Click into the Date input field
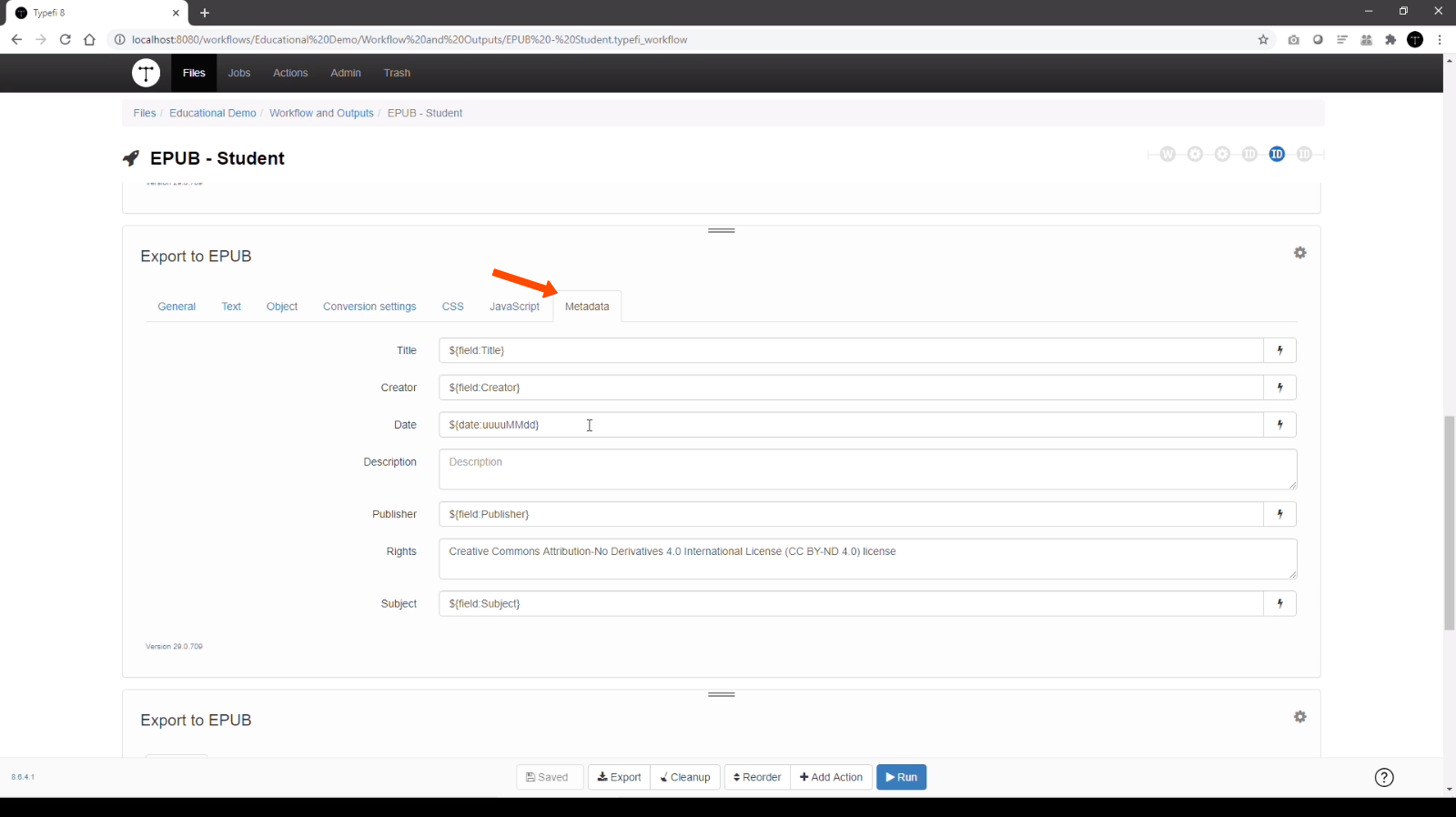The width and height of the screenshot is (1456, 817). (x=851, y=425)
